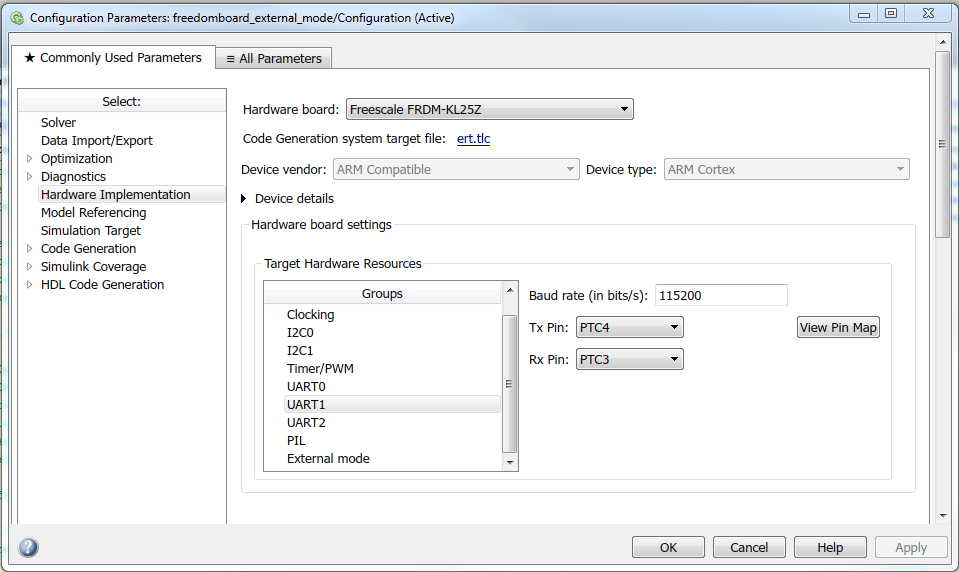This screenshot has height=572, width=959.
Task: Select the I2C1 group
Action: coord(300,351)
